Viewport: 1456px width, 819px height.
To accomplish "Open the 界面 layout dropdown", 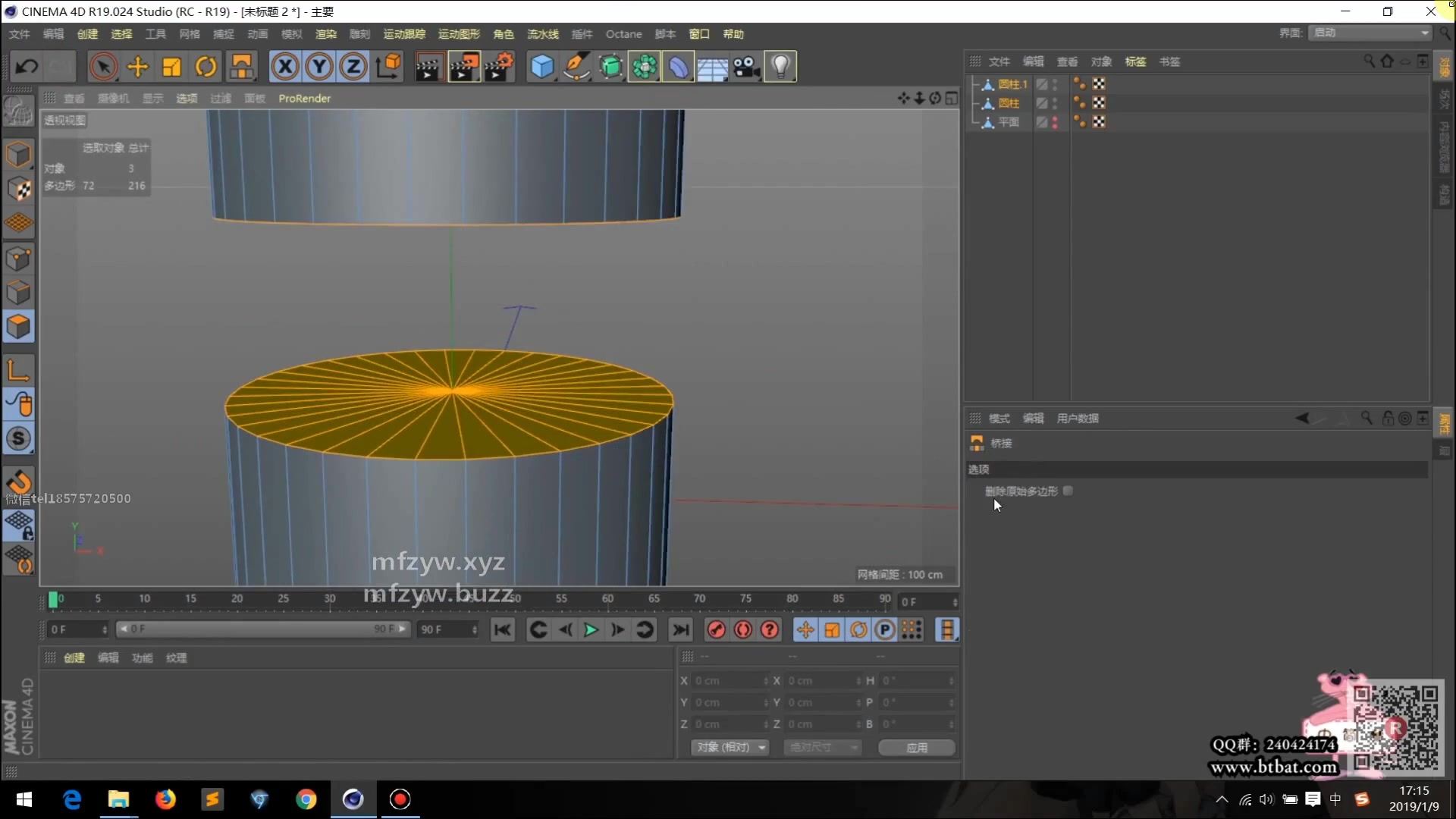I will pyautogui.click(x=1370, y=33).
